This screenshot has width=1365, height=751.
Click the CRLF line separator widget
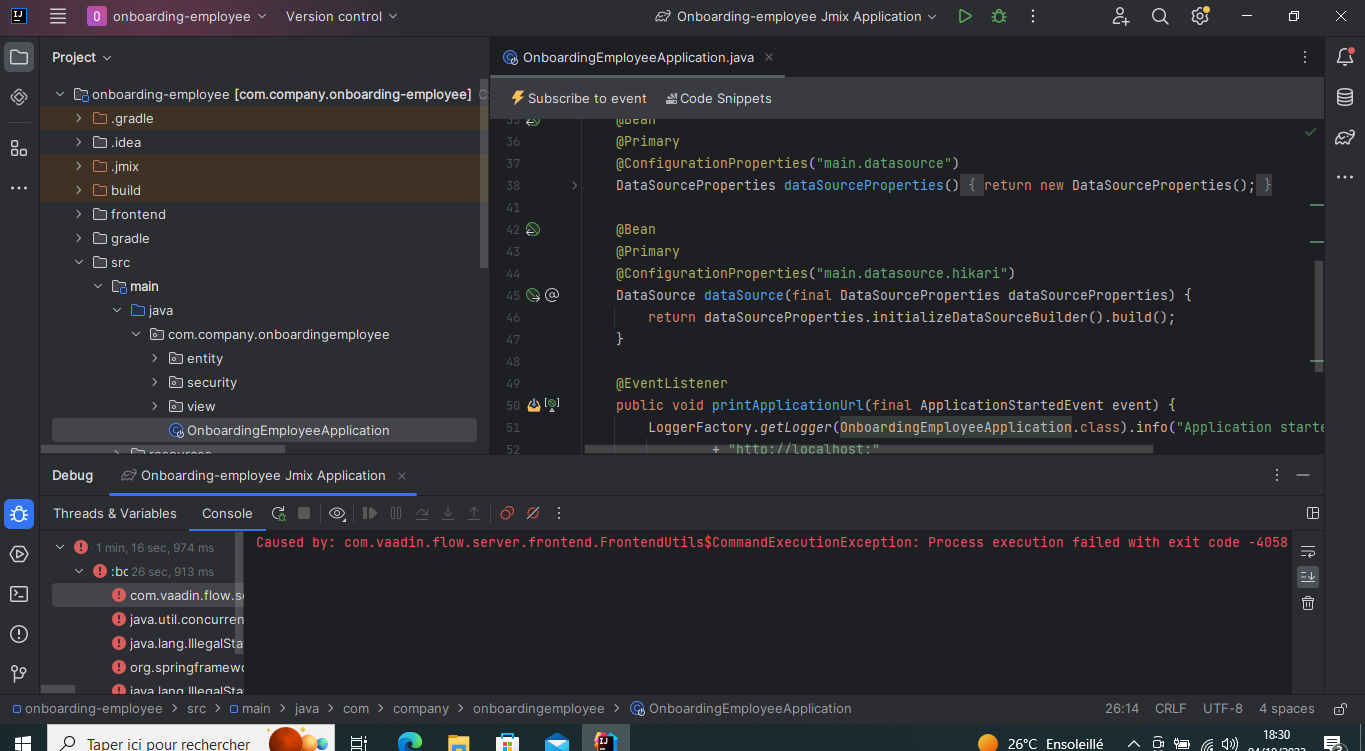pos(1171,708)
